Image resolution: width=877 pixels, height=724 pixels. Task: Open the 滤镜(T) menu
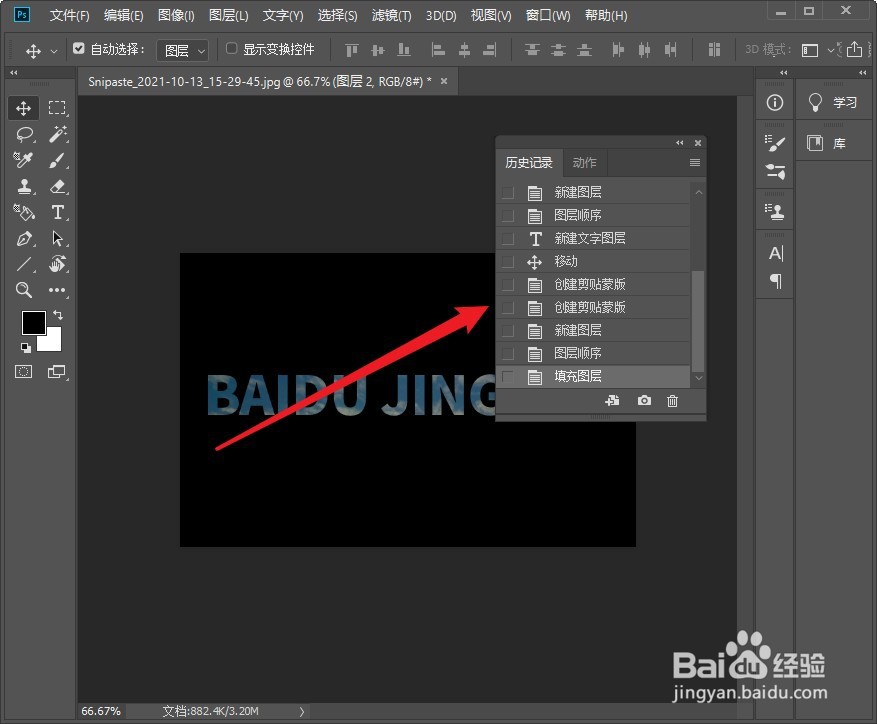pyautogui.click(x=392, y=16)
